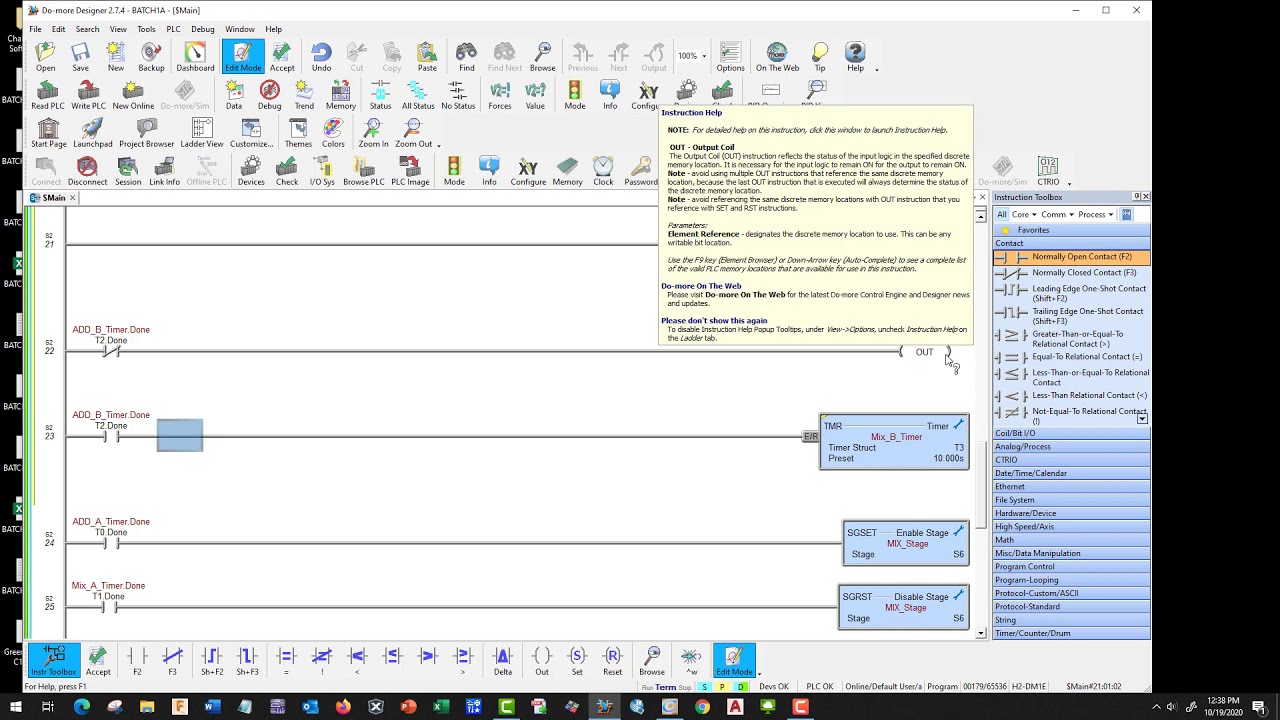The height and width of the screenshot is (720, 1280).
Task: Open the Clock settings icon
Action: click(x=603, y=172)
